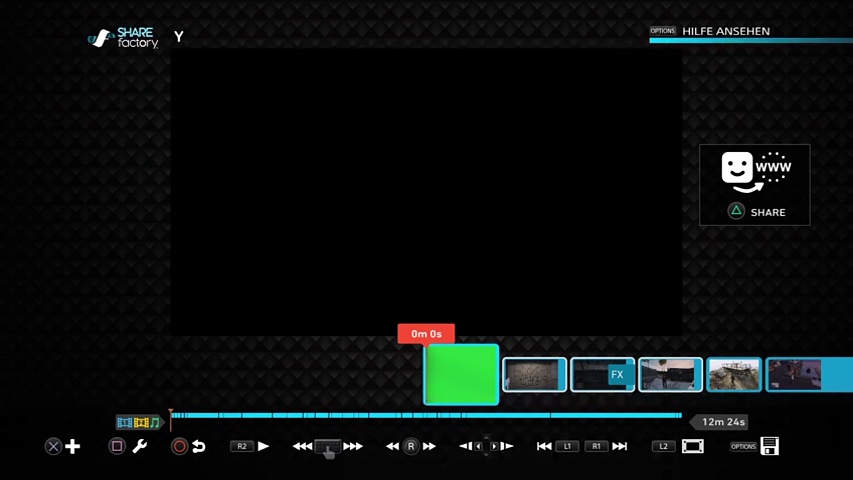Click HILFE ANSEHEN help option

click(x=725, y=31)
